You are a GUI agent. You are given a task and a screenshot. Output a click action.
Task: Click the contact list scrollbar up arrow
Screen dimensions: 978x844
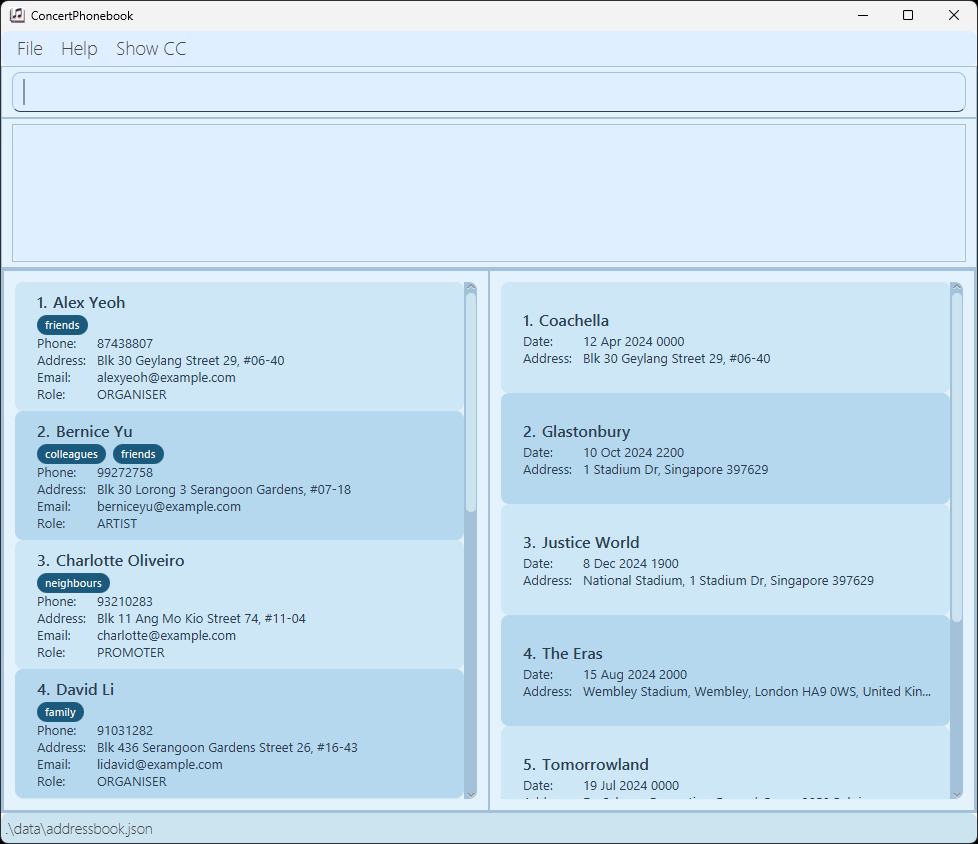[x=471, y=288]
